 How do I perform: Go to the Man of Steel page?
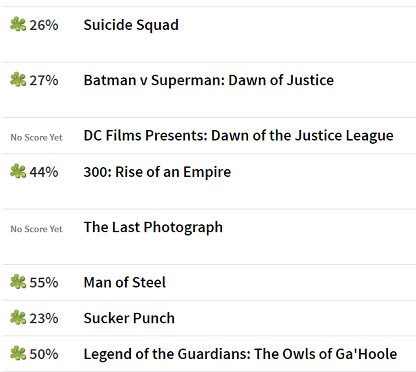click(125, 282)
